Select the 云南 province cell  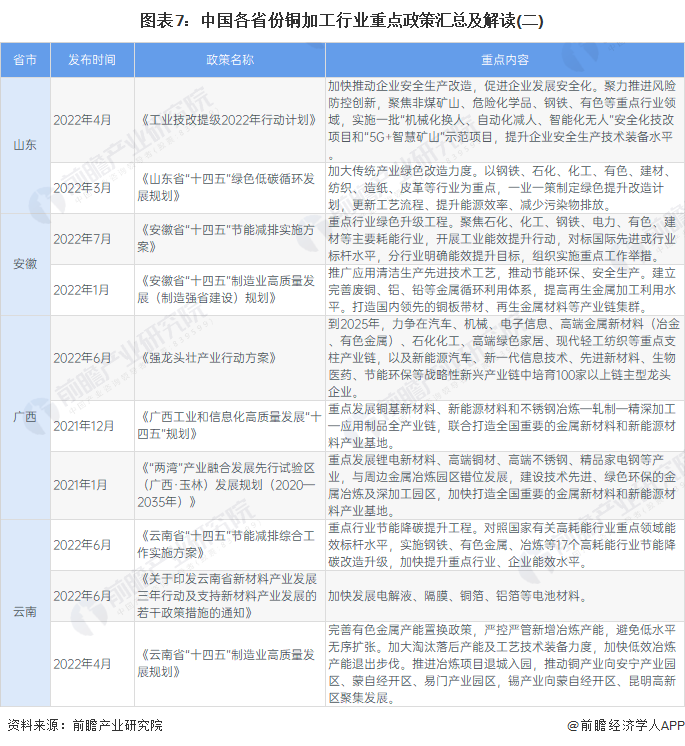pyautogui.click(x=25, y=612)
